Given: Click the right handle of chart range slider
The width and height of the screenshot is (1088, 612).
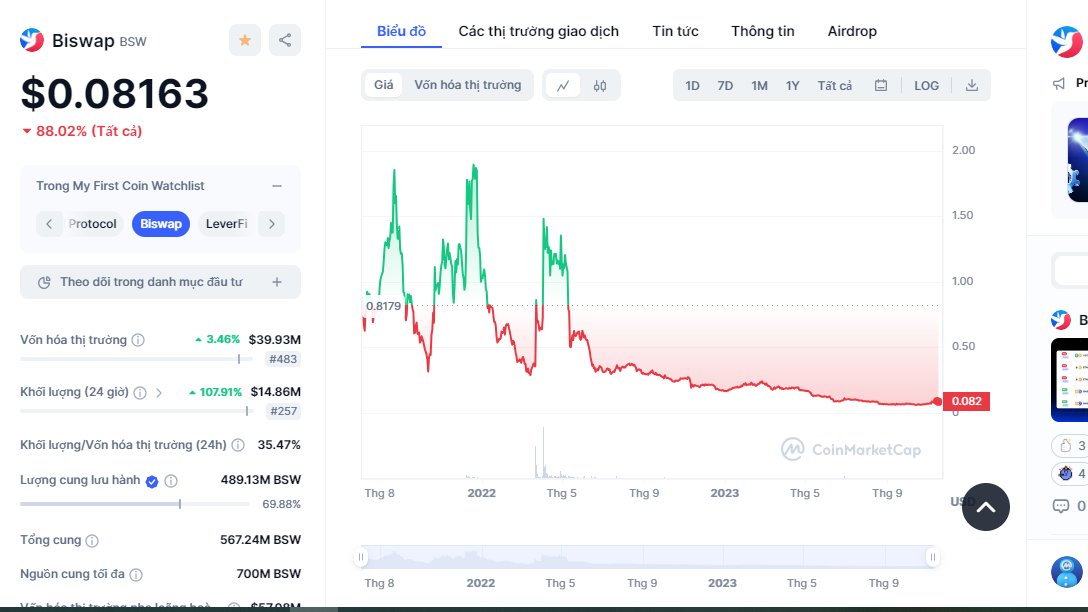Looking at the screenshot, I should pyautogui.click(x=933, y=556).
